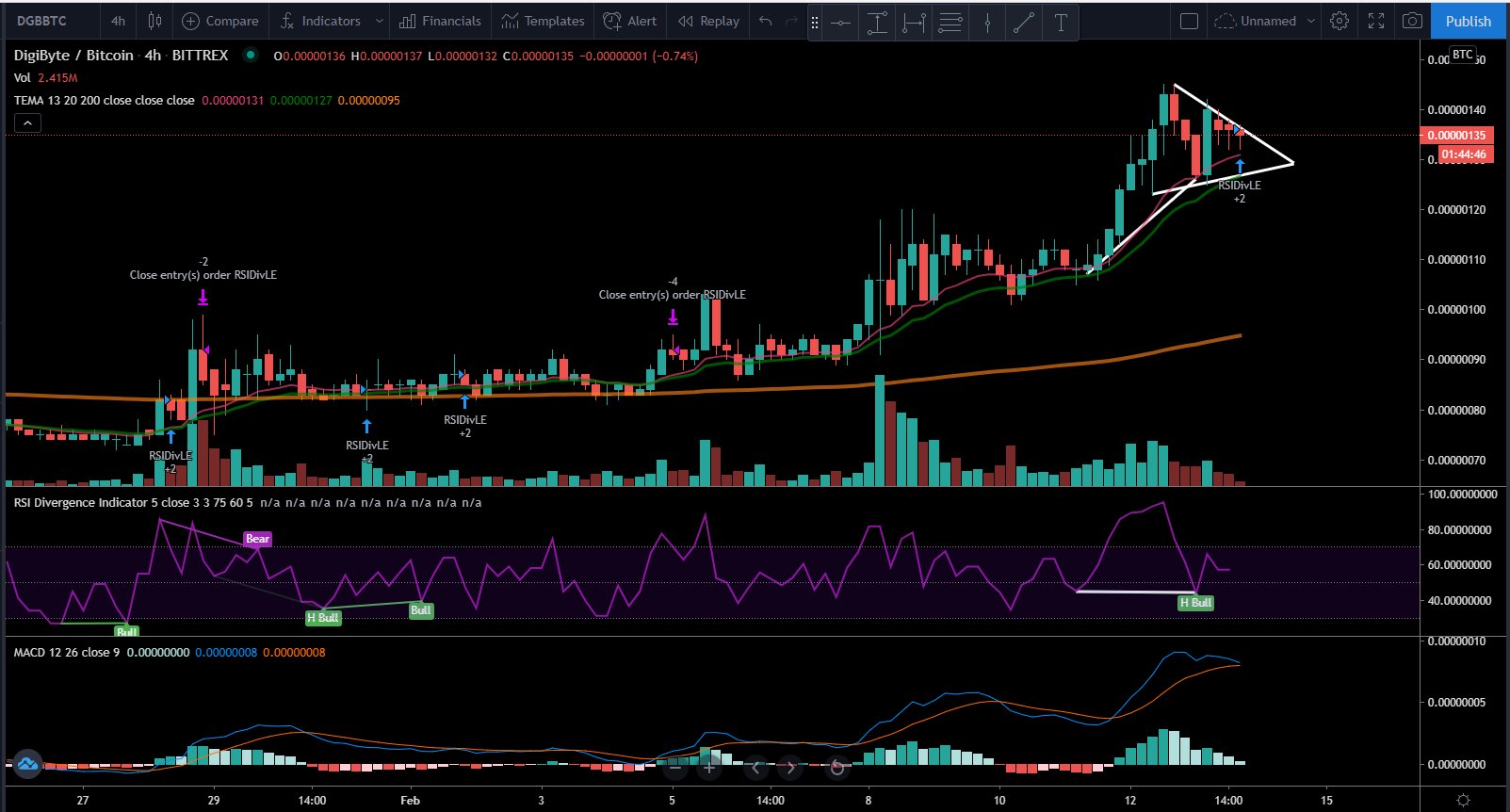
Task: Open the Indicators dialog
Action: pos(320,21)
